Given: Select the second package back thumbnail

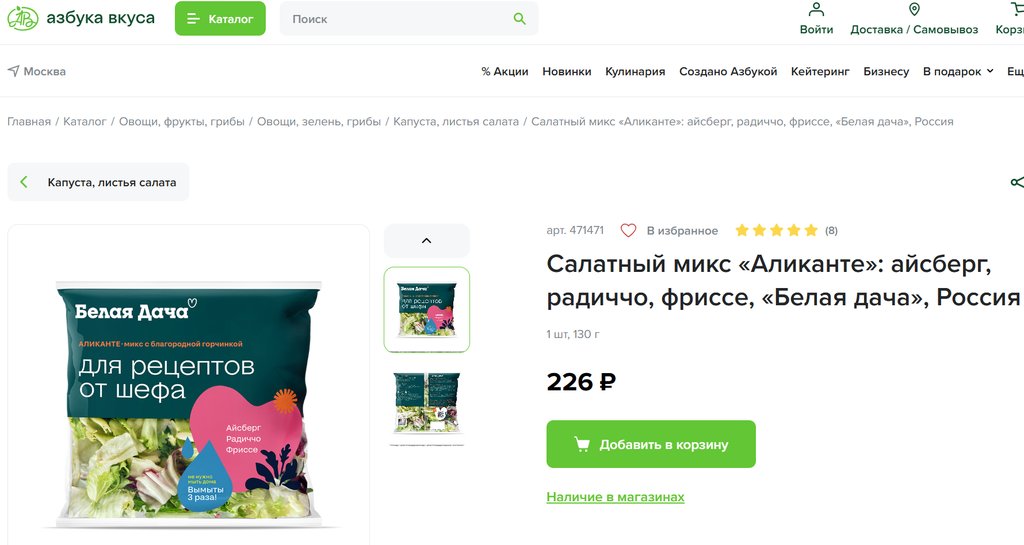Looking at the screenshot, I should pyautogui.click(x=426, y=405).
